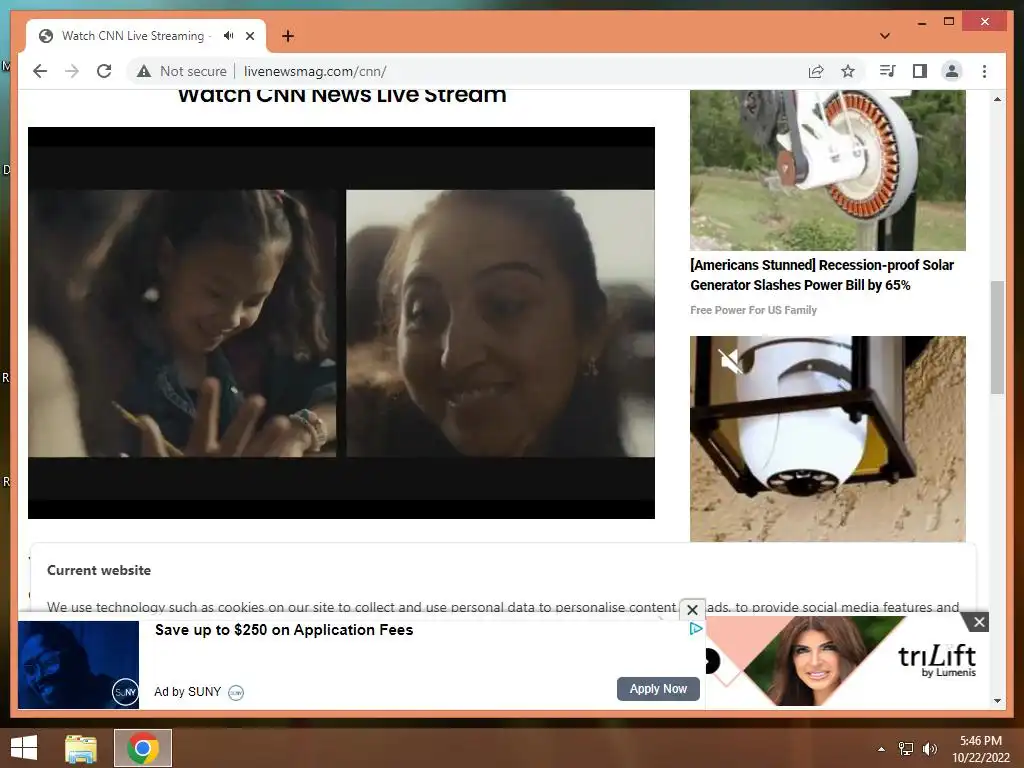Image resolution: width=1024 pixels, height=768 pixels.
Task: Open the SUNY ad thumbnail image
Action: coord(78,665)
